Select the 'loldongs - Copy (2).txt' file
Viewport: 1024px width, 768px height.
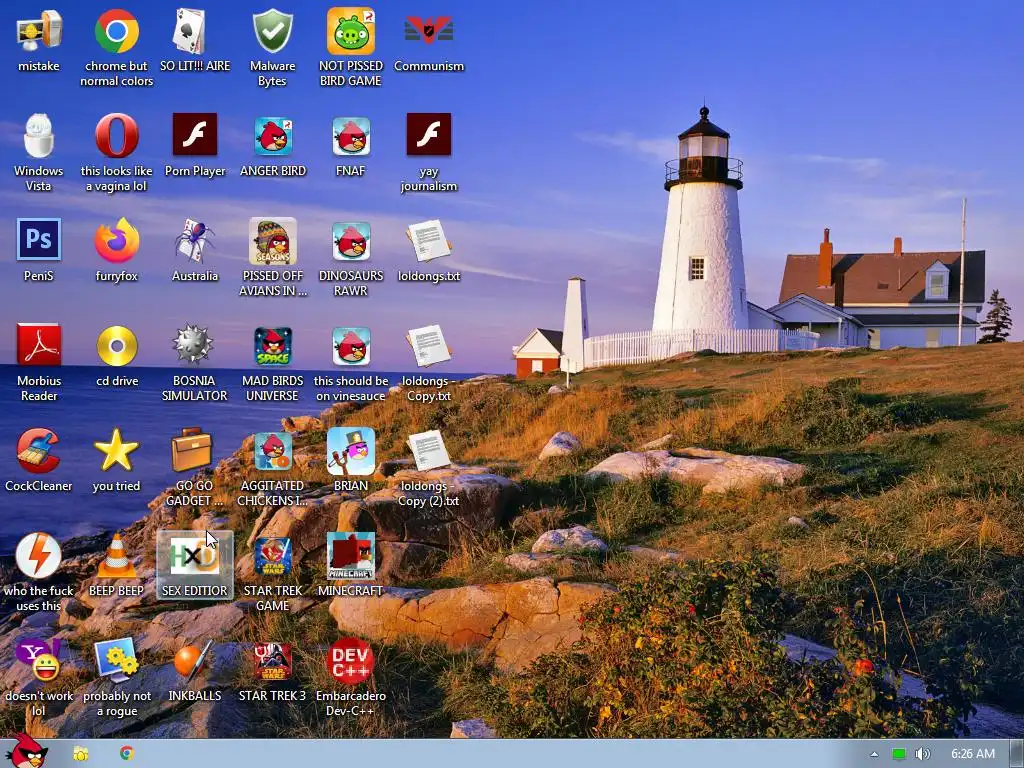click(429, 450)
